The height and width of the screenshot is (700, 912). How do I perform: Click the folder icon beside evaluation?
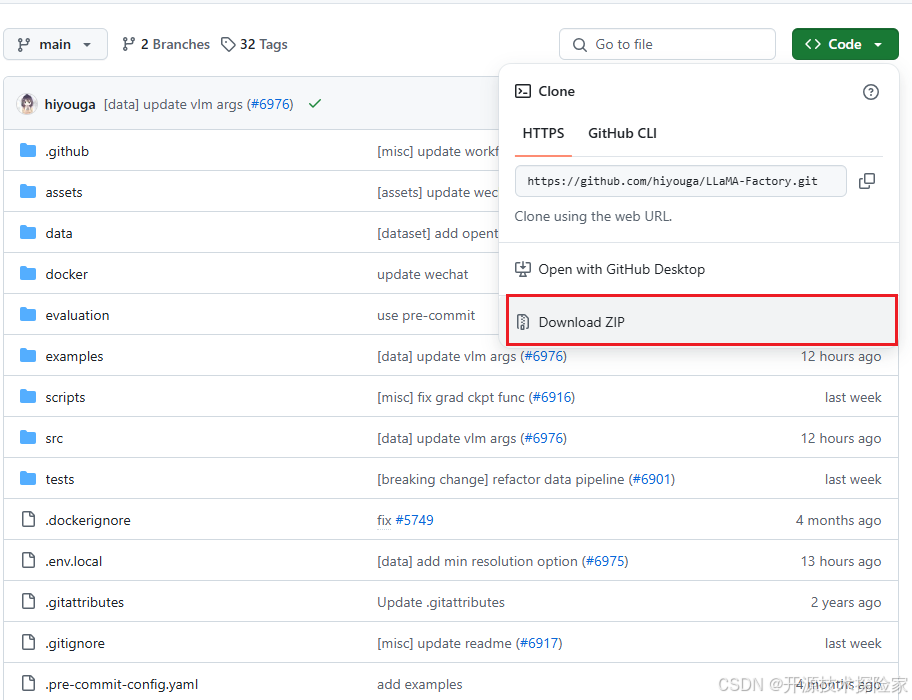click(x=28, y=315)
